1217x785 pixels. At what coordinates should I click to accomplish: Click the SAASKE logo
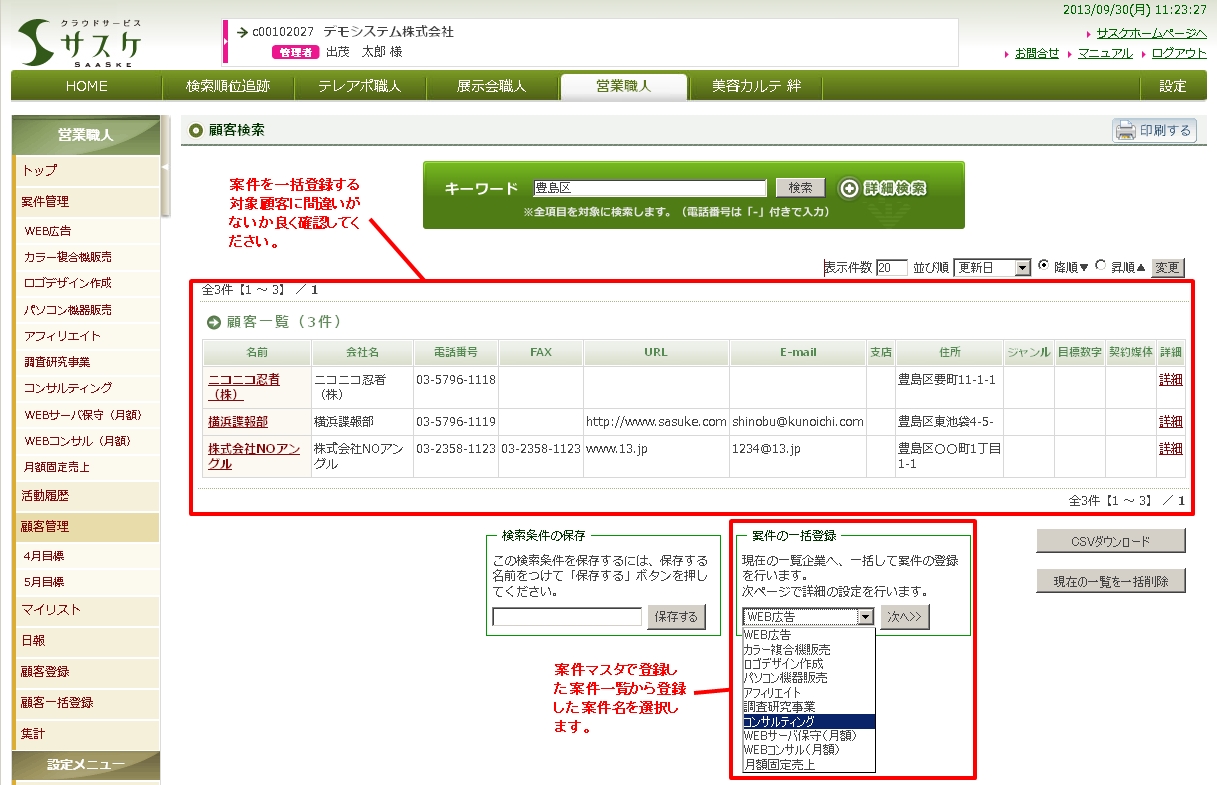pos(80,44)
